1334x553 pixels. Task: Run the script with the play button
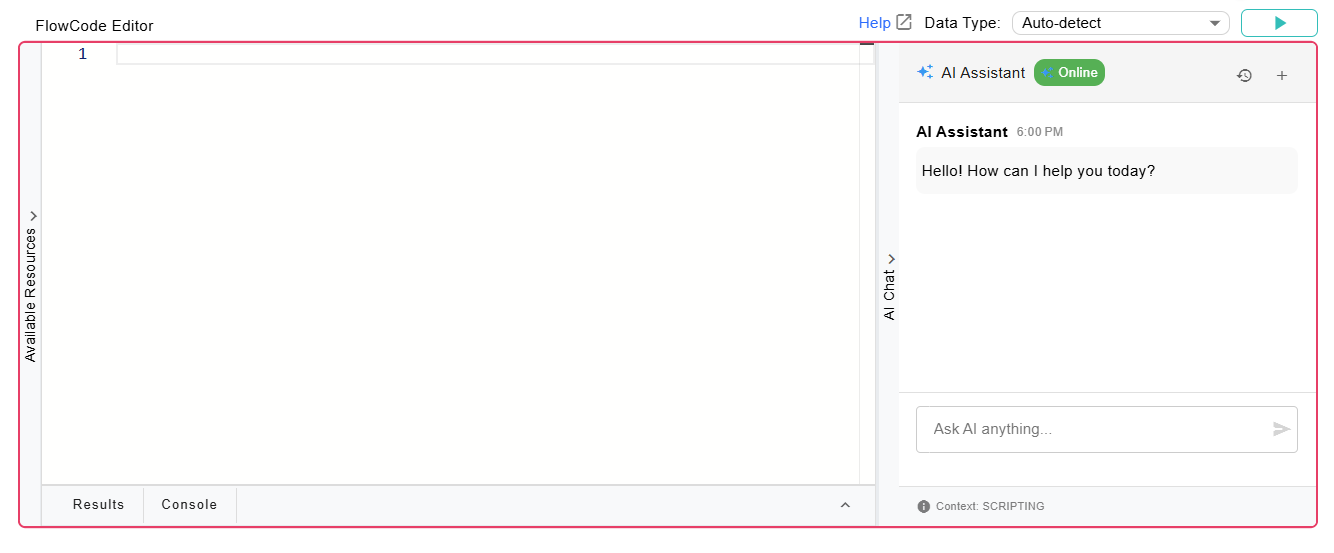tap(1279, 23)
